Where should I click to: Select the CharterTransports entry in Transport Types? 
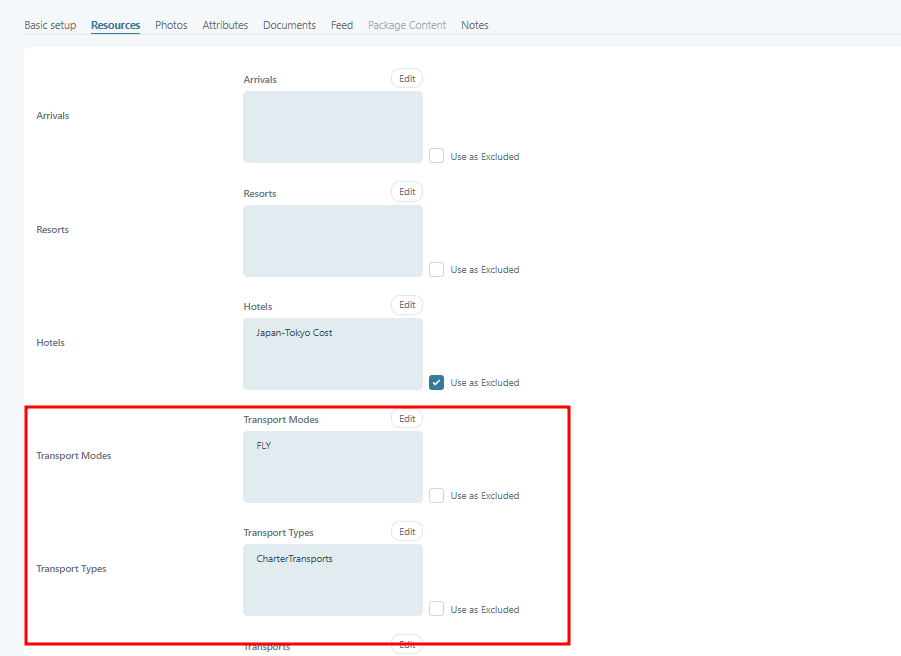[295, 559]
